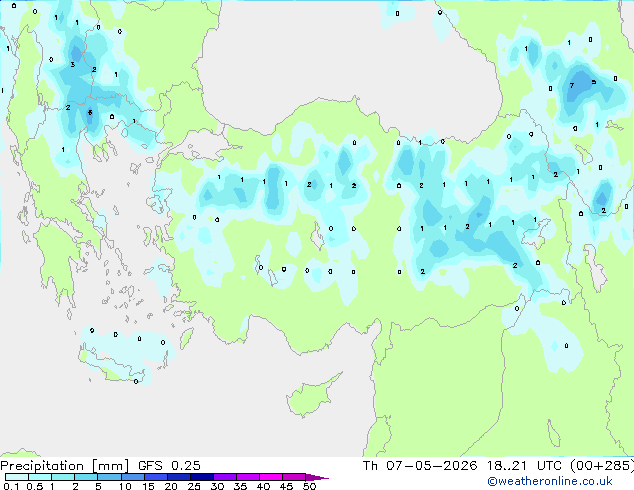
Task: Click the "[mm]" unit label
Action: click(x=110, y=466)
